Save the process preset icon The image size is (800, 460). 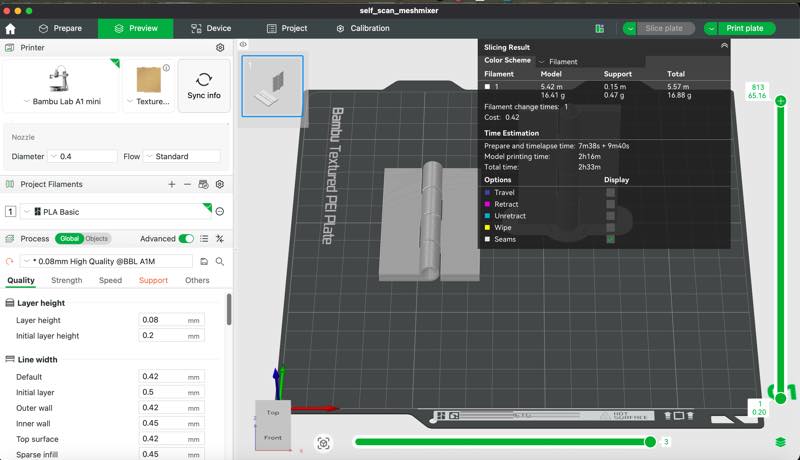click(204, 261)
